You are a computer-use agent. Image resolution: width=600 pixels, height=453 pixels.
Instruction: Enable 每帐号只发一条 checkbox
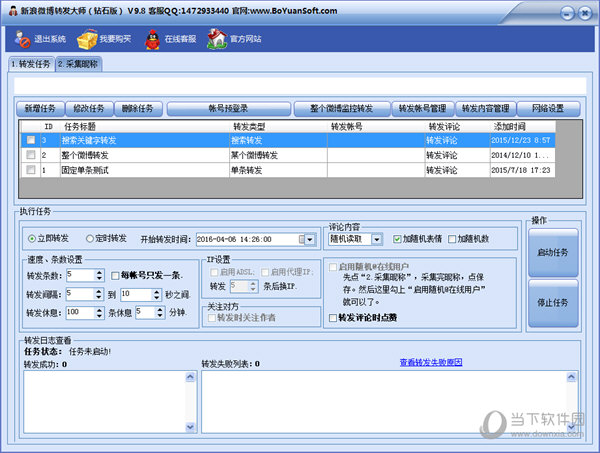tap(115, 275)
